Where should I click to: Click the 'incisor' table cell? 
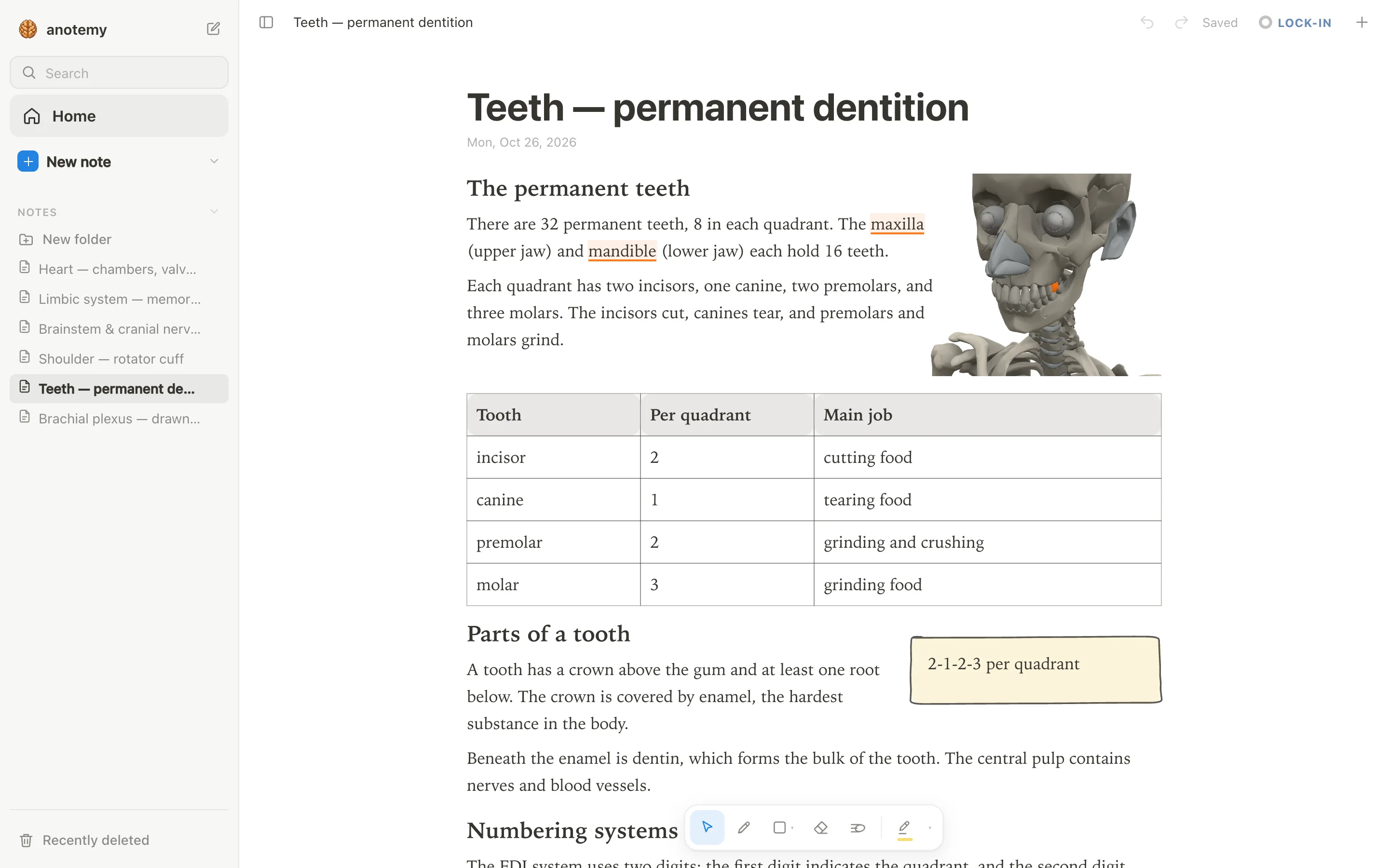[553, 457]
